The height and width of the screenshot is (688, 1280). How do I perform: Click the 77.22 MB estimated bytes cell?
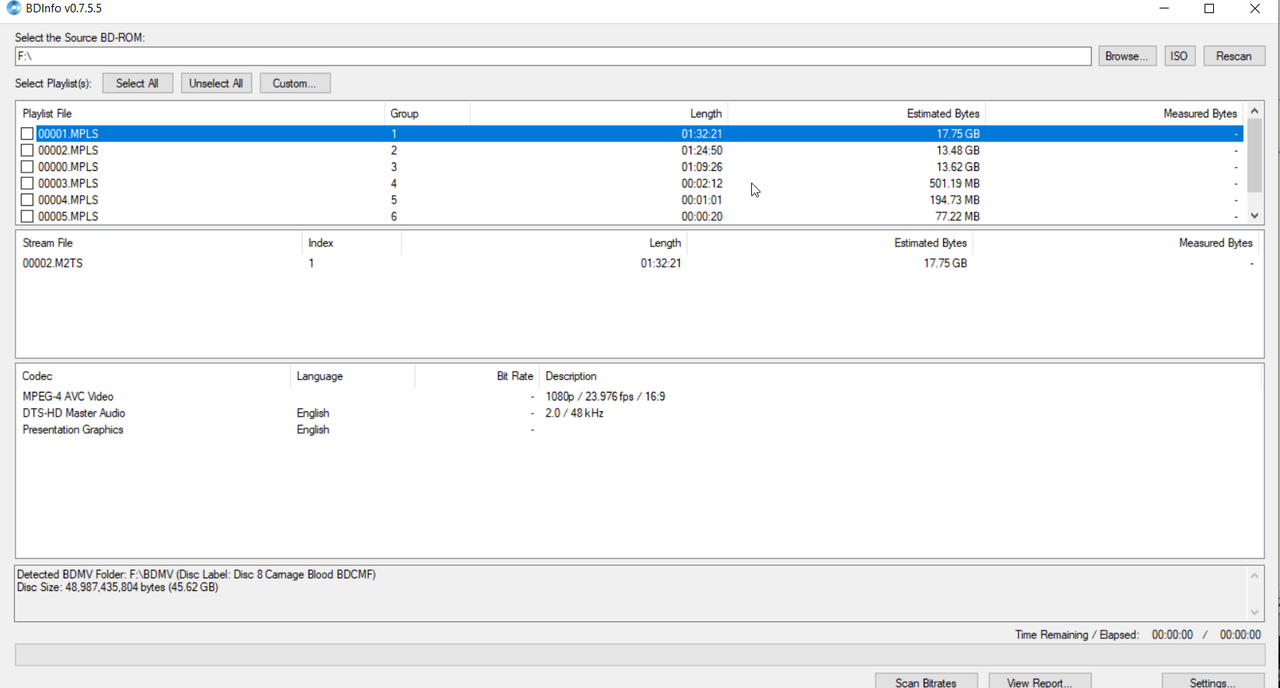[x=958, y=216]
